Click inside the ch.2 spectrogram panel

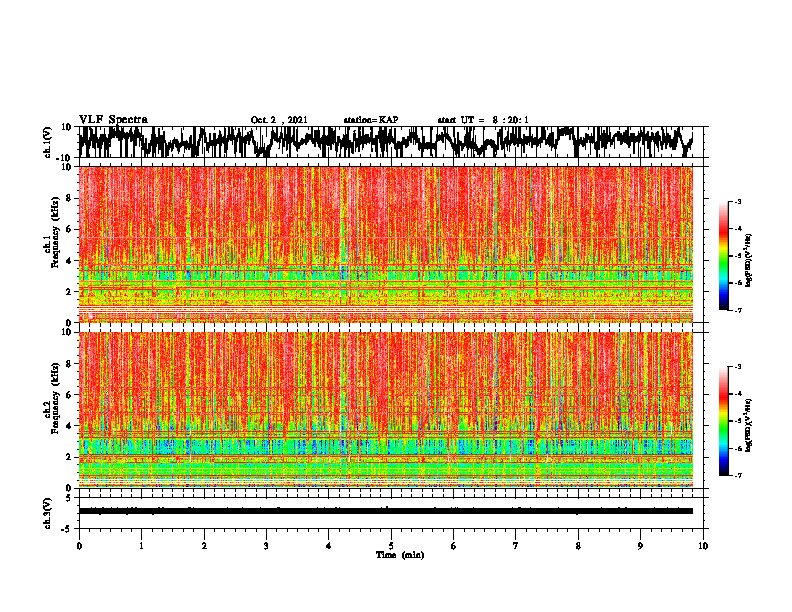tap(386, 410)
